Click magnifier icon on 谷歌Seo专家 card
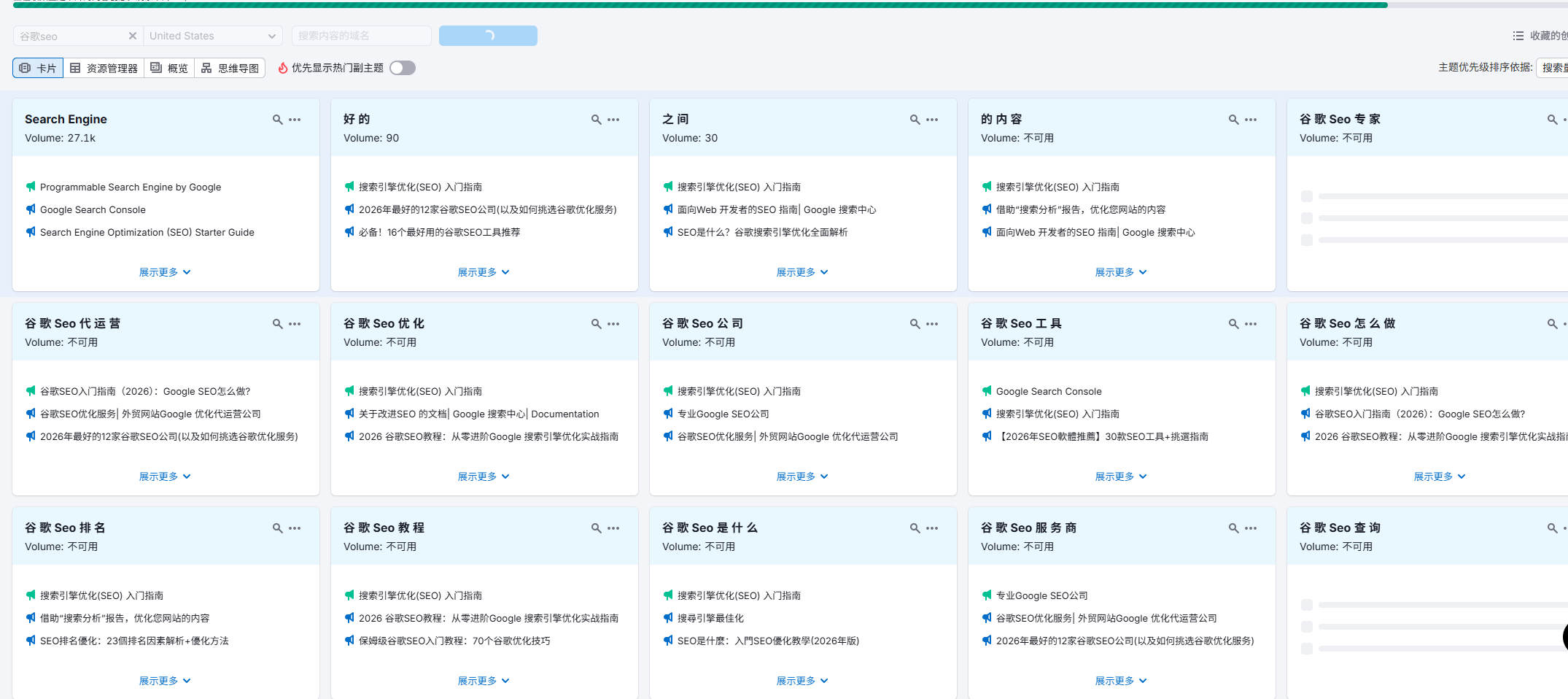Image resolution: width=1568 pixels, height=699 pixels. coord(1553,120)
